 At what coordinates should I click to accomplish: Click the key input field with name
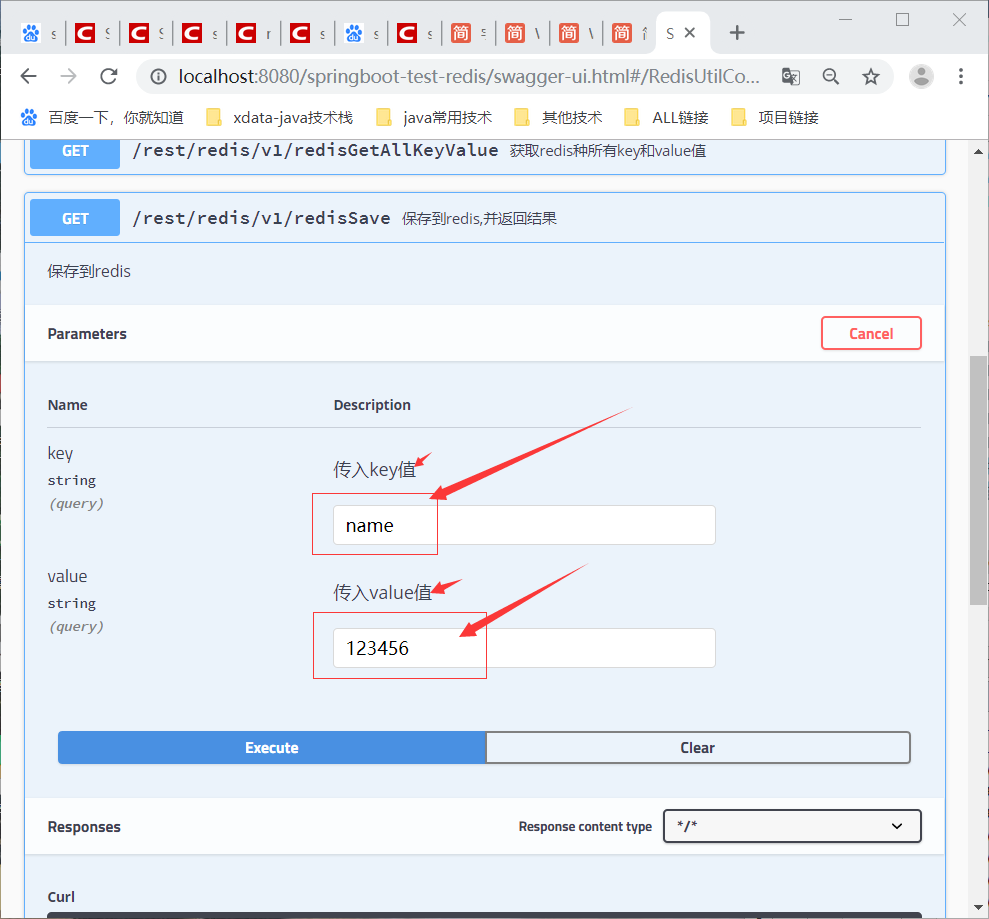pyautogui.click(x=524, y=525)
